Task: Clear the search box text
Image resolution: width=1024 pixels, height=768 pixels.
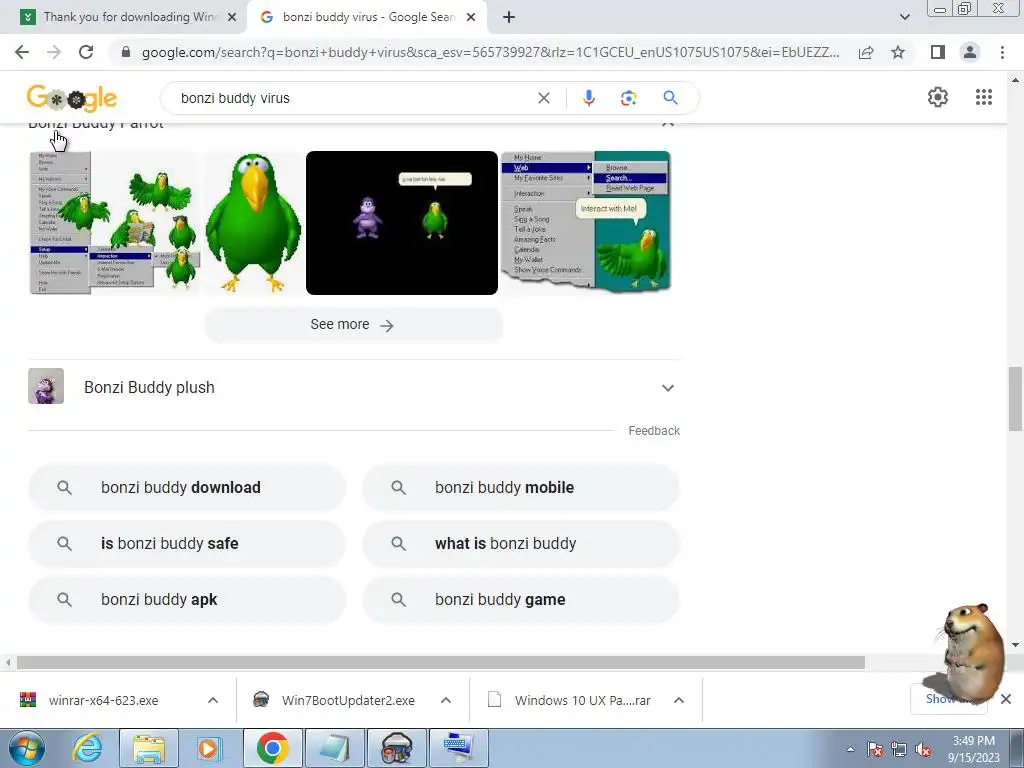Action: pyautogui.click(x=543, y=98)
